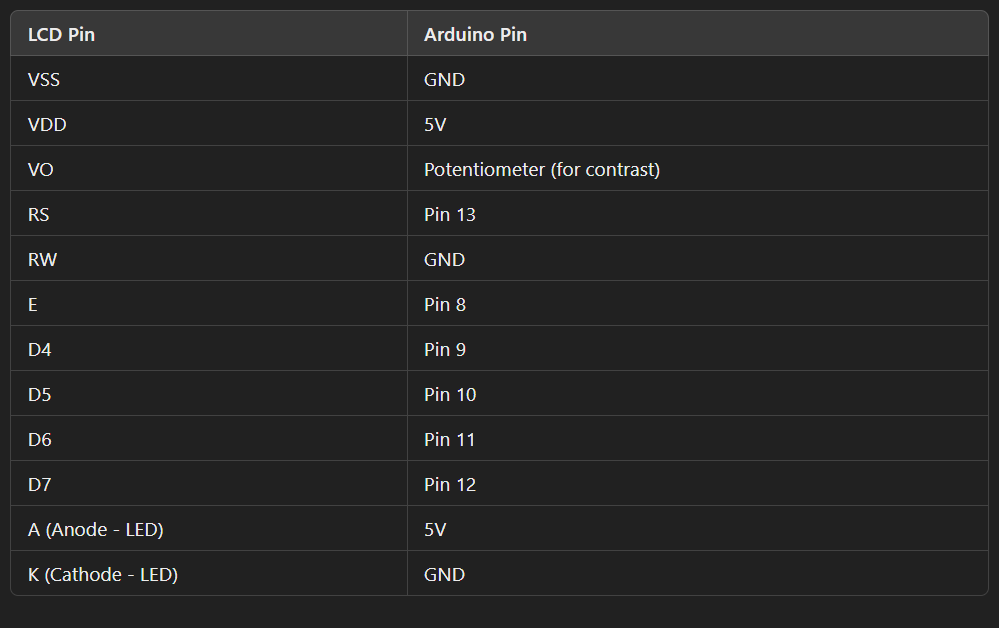Click the LCD Pin column header
Viewport: 999px width, 628px height.
tap(209, 34)
